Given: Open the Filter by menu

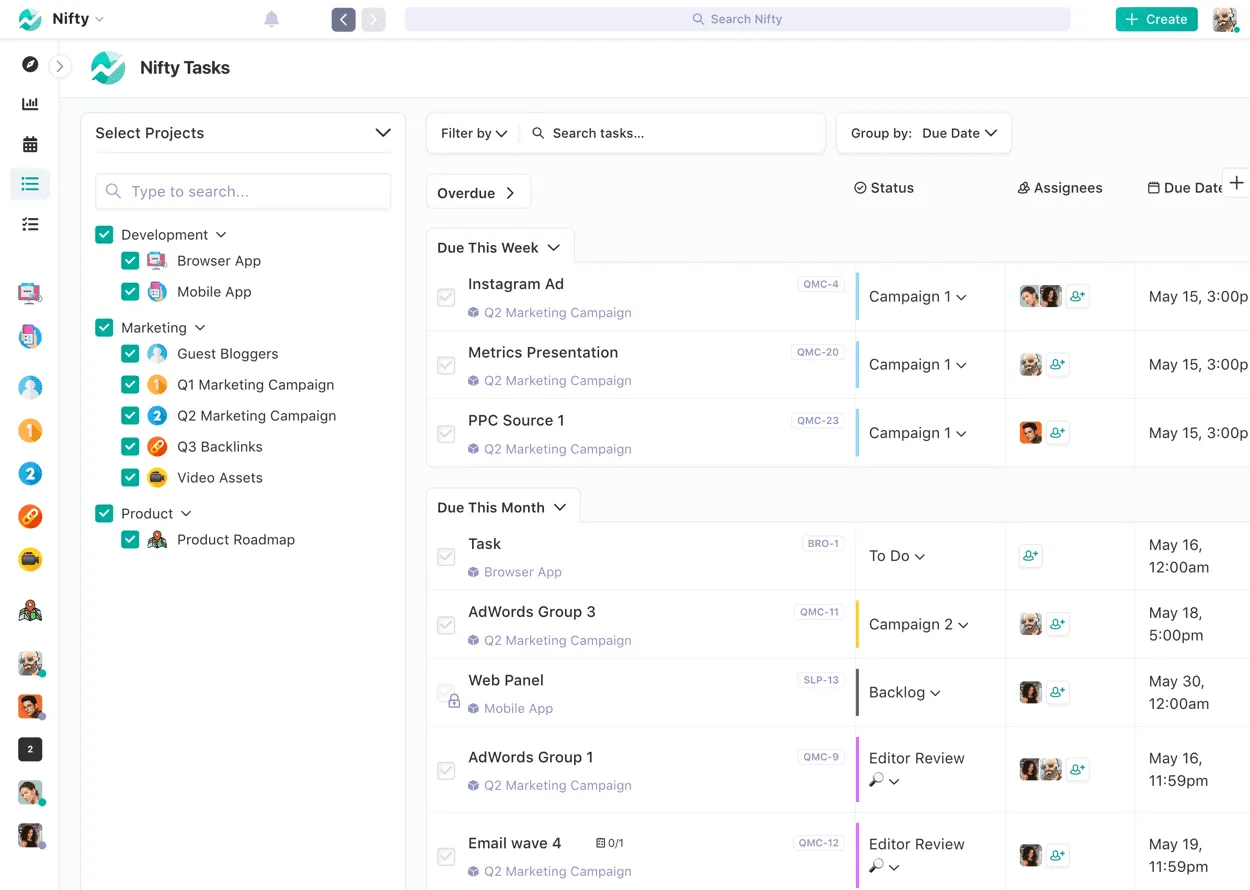Looking at the screenshot, I should click(472, 132).
